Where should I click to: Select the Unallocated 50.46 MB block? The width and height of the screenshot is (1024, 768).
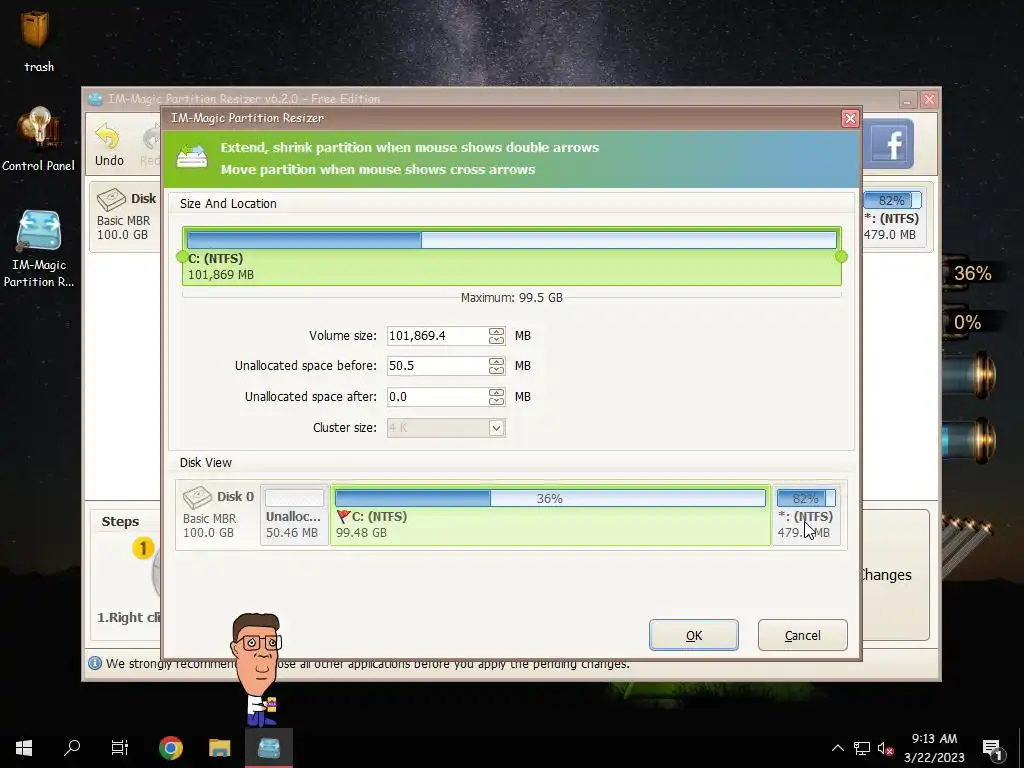[x=294, y=515]
